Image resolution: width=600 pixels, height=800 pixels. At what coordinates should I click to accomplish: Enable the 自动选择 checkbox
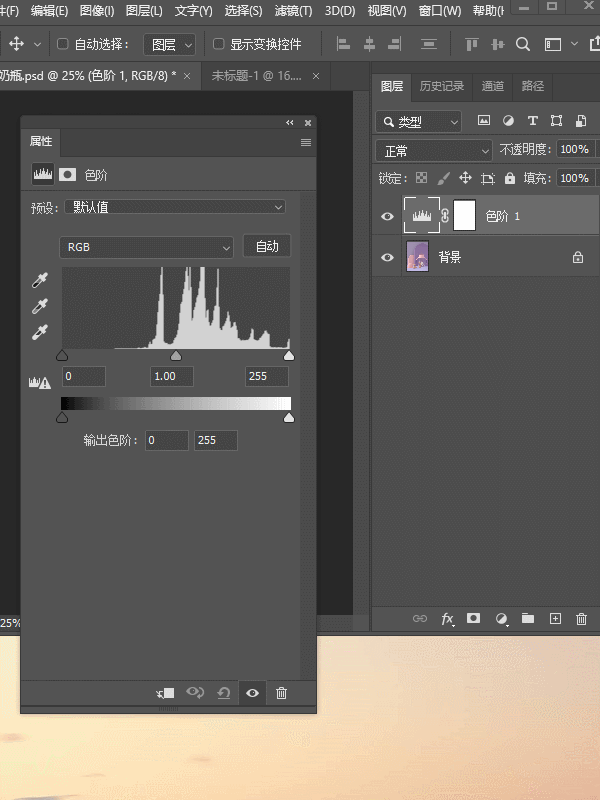click(x=62, y=44)
